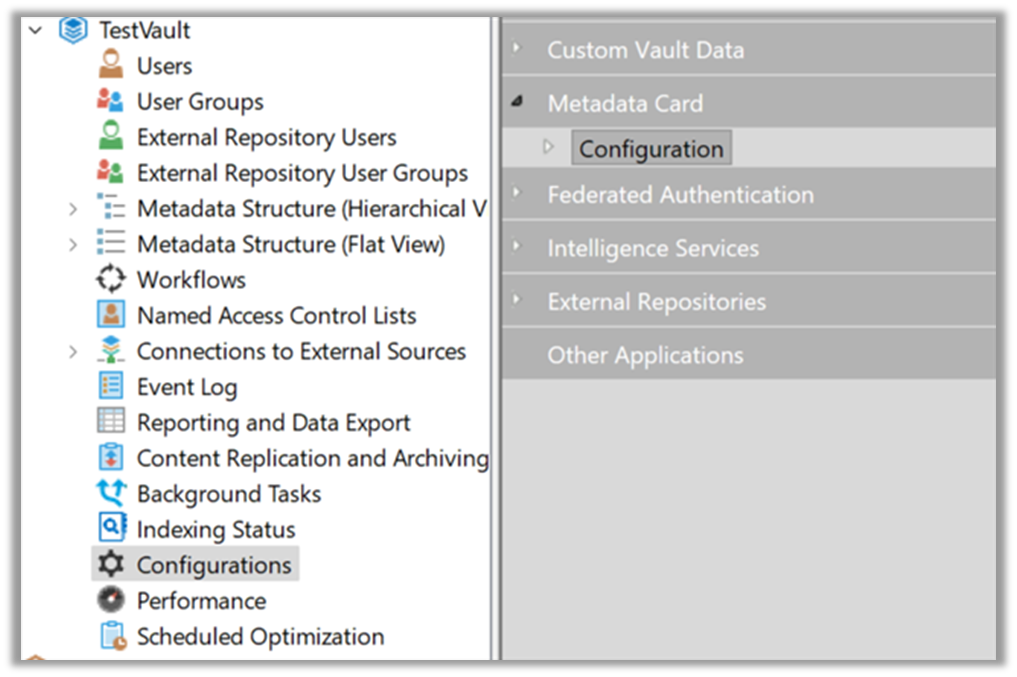Select Metadata Structure (Flat View) label
The width and height of the screenshot is (1017, 677).
[291, 244]
